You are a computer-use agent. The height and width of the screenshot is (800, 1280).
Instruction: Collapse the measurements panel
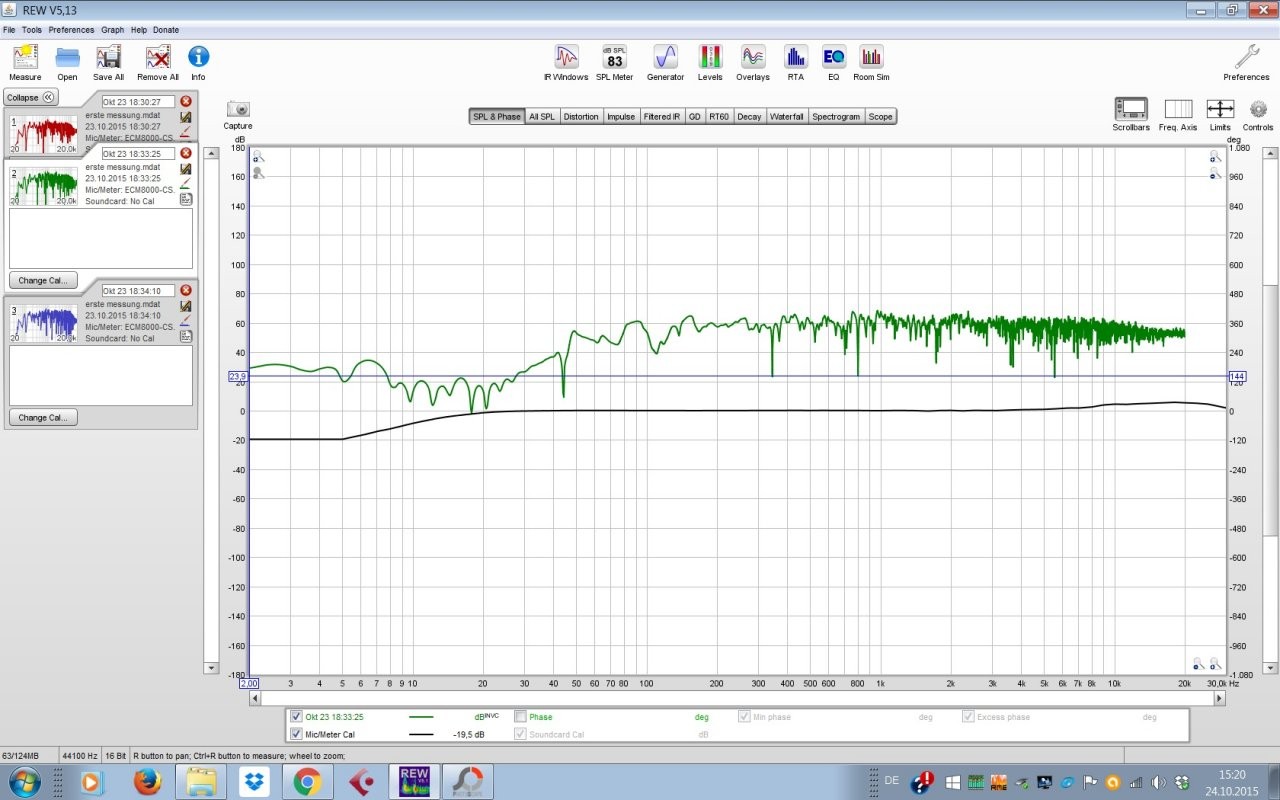pos(31,97)
